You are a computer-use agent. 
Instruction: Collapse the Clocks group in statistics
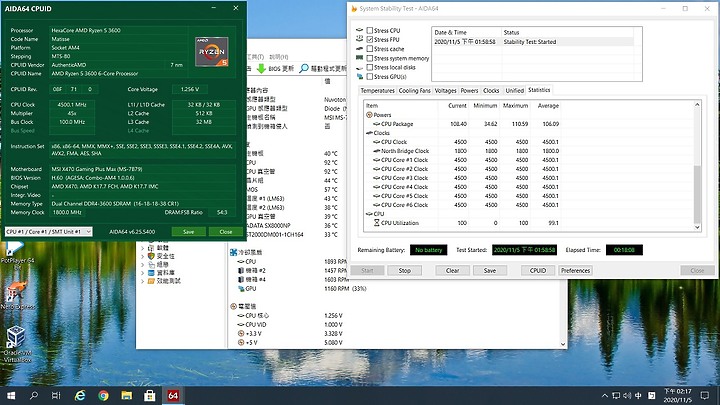[x=369, y=133]
